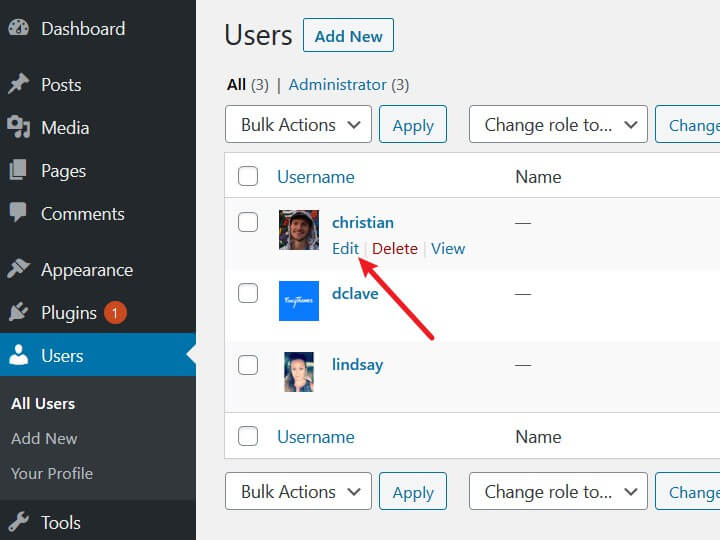Choose Add New in the Users submenu
The width and height of the screenshot is (720, 540).
(44, 439)
